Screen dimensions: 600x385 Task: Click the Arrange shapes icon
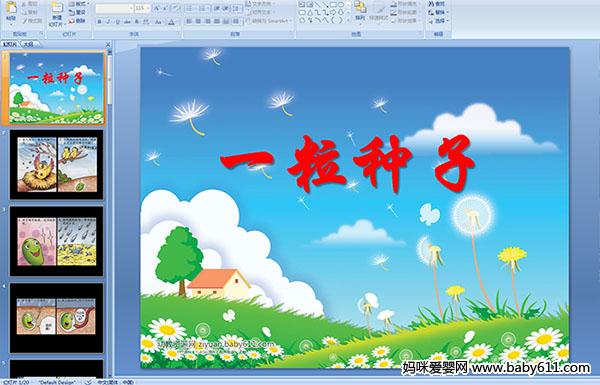pos(360,11)
